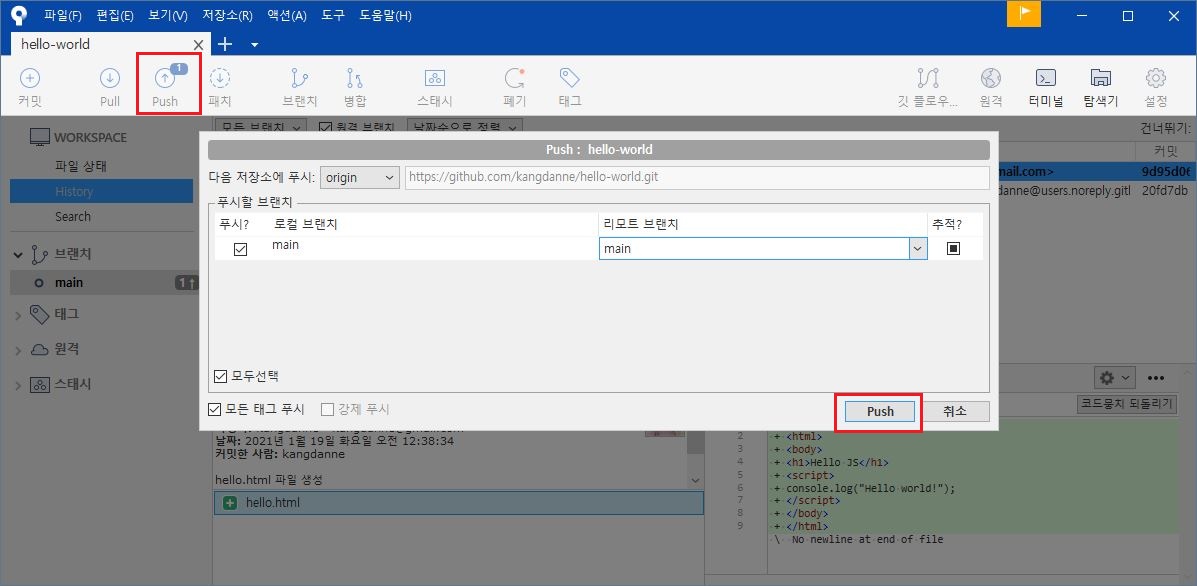Viewport: 1197px width, 586px height.
Task: Click the green added icon for hello.html
Action: tap(229, 503)
